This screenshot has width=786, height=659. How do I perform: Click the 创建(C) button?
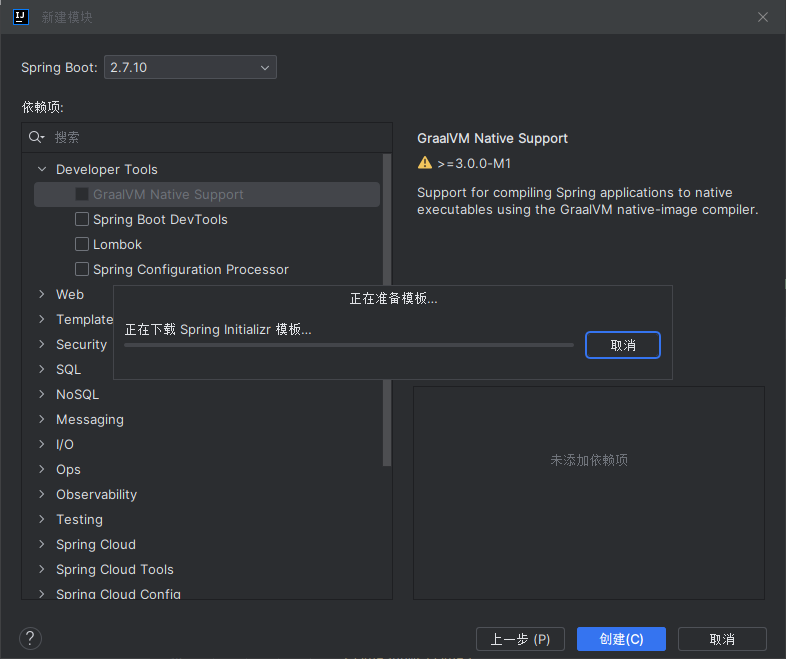621,639
